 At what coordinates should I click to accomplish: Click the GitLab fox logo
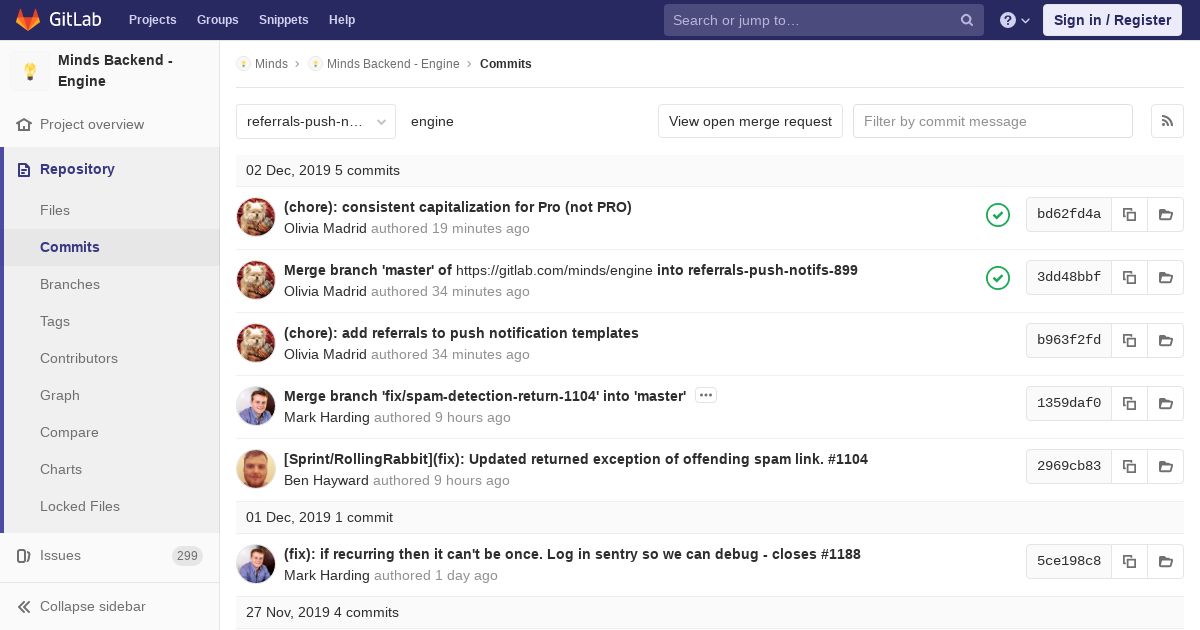click(28, 20)
